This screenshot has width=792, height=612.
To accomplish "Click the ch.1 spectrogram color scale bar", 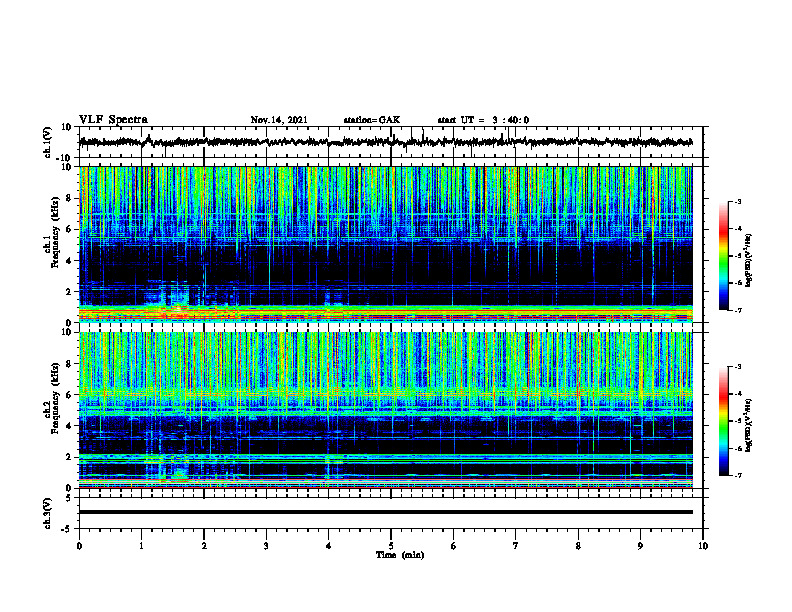I will pos(724,256).
